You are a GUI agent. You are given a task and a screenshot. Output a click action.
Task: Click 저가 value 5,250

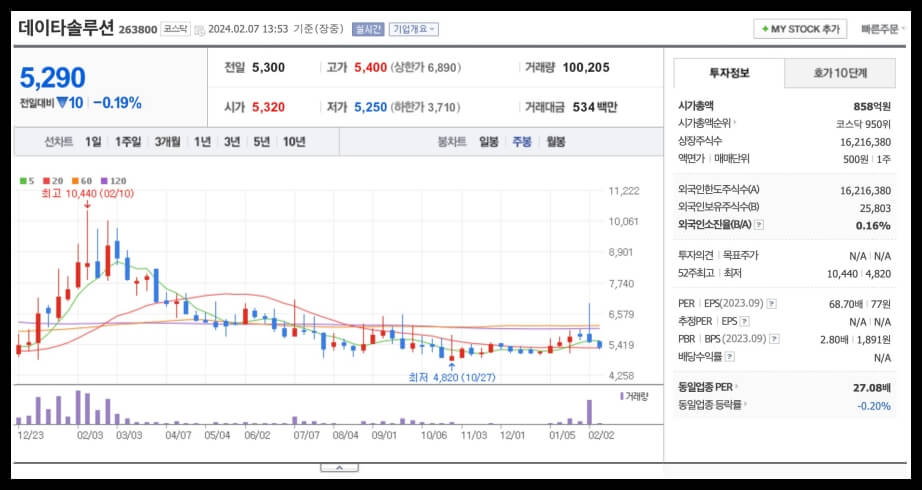[x=370, y=108]
